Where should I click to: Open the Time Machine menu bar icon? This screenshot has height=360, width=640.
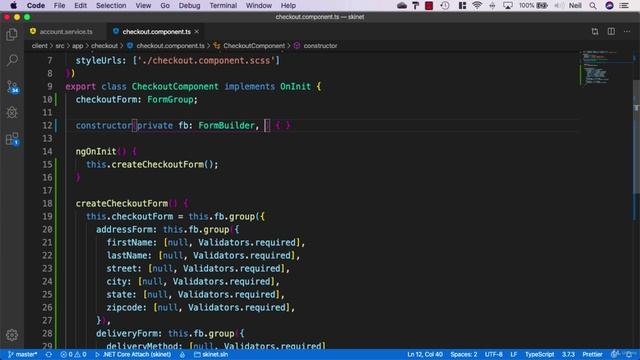point(445,5)
